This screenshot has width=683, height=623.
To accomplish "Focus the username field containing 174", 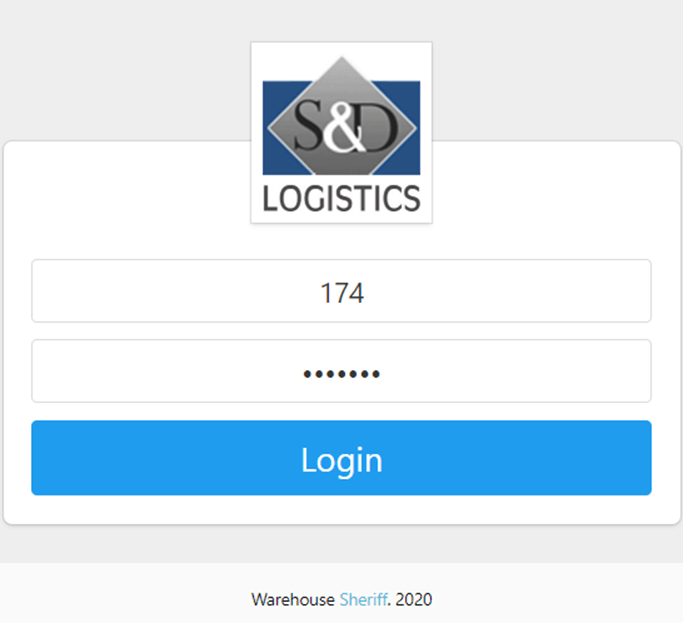I will pos(342,291).
